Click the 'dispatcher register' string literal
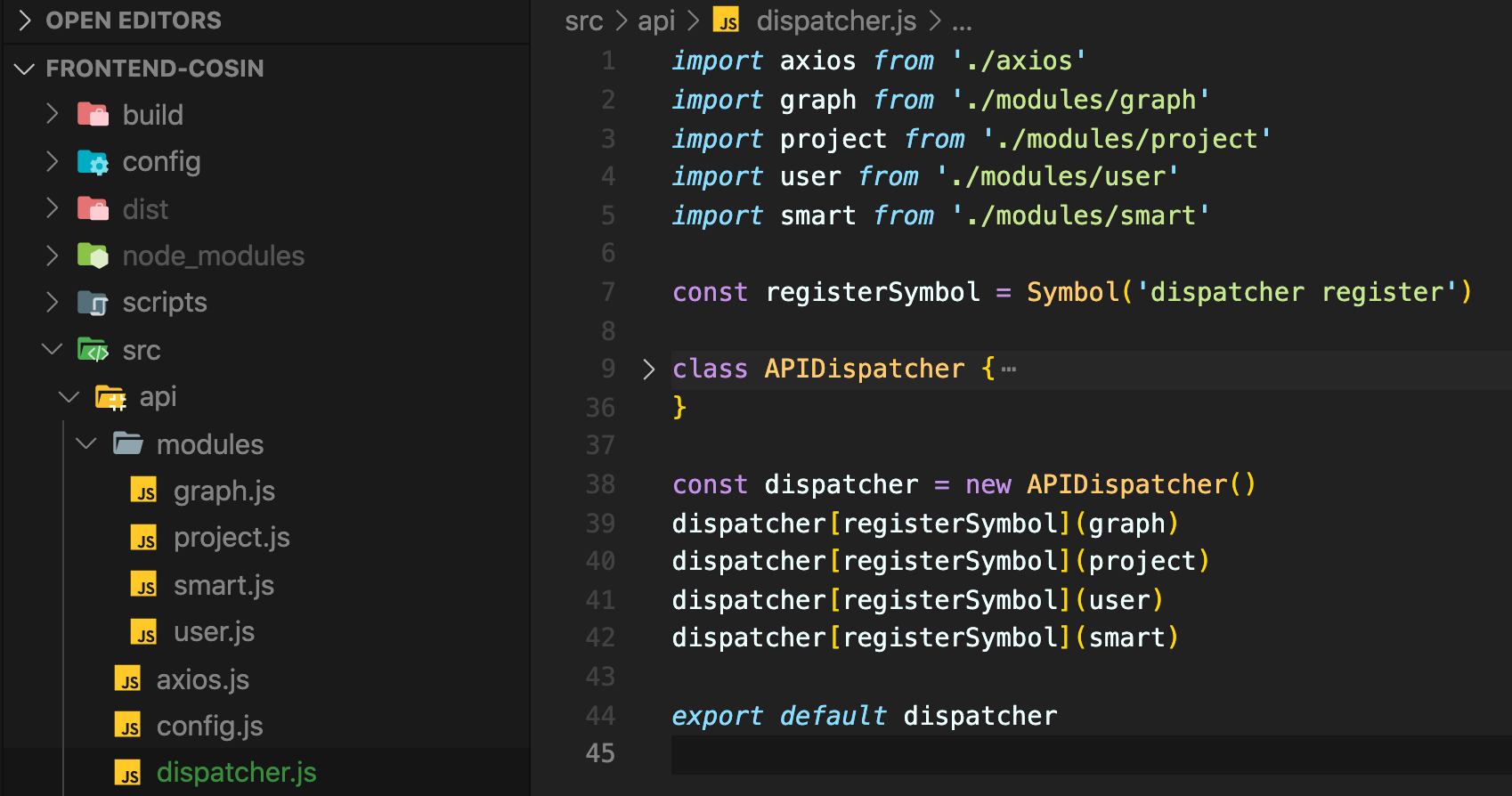This screenshot has width=1512, height=796. 1297,292
